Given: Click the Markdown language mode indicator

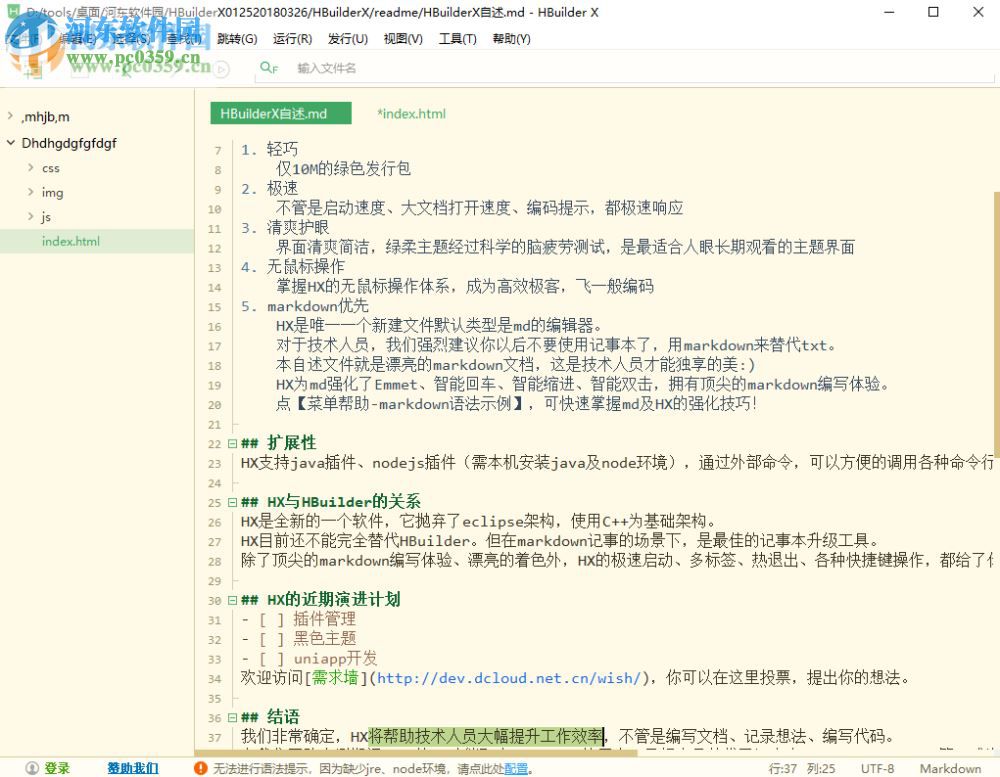Looking at the screenshot, I should pos(950,769).
